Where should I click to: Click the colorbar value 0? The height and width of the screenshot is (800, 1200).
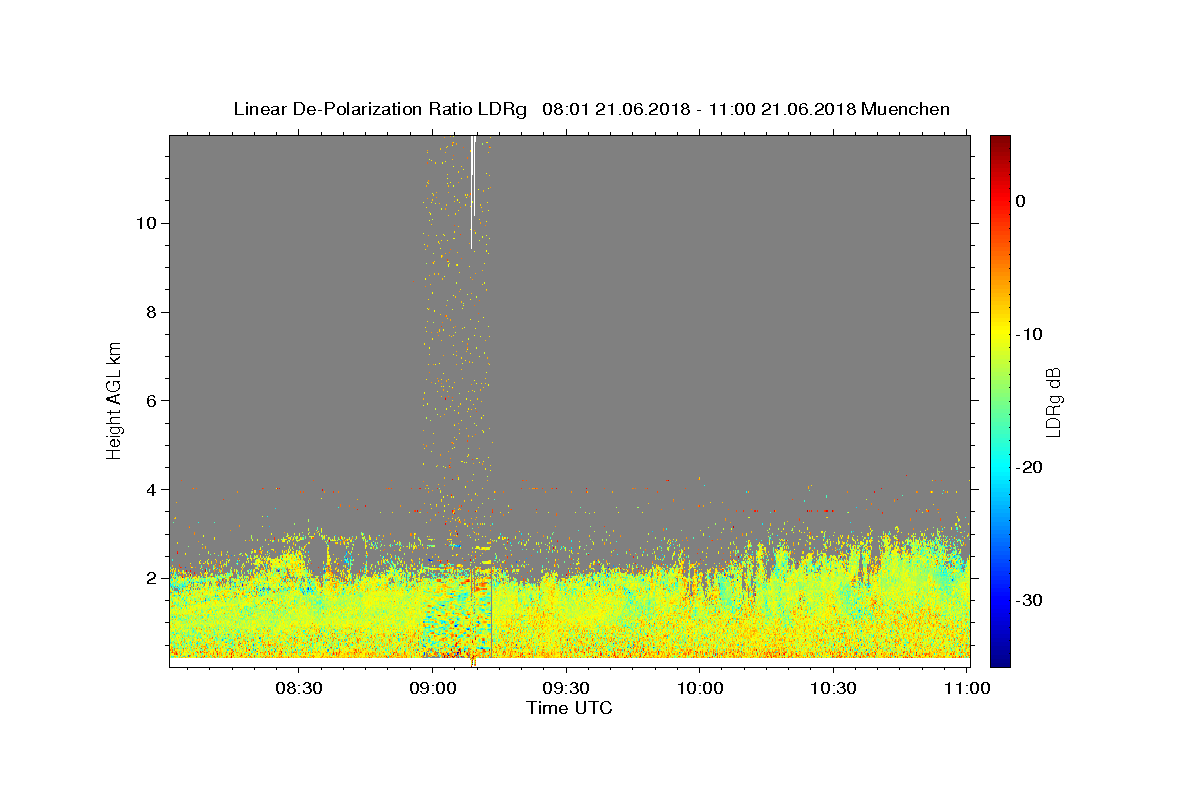coord(1021,201)
